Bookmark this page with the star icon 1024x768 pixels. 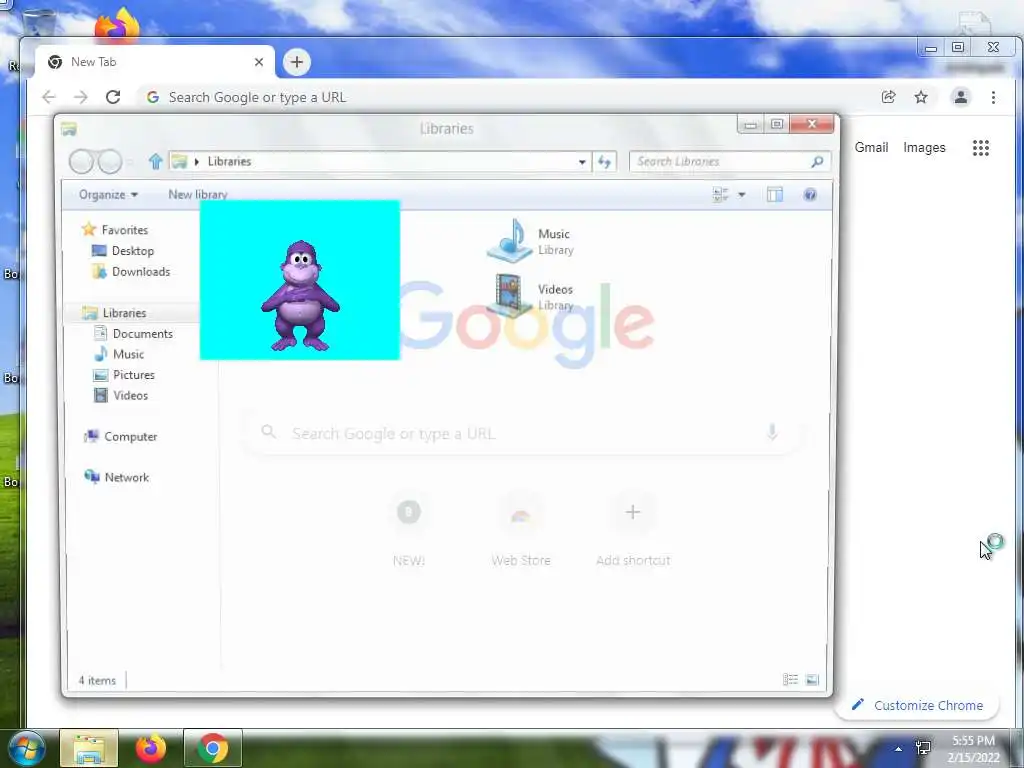921,97
